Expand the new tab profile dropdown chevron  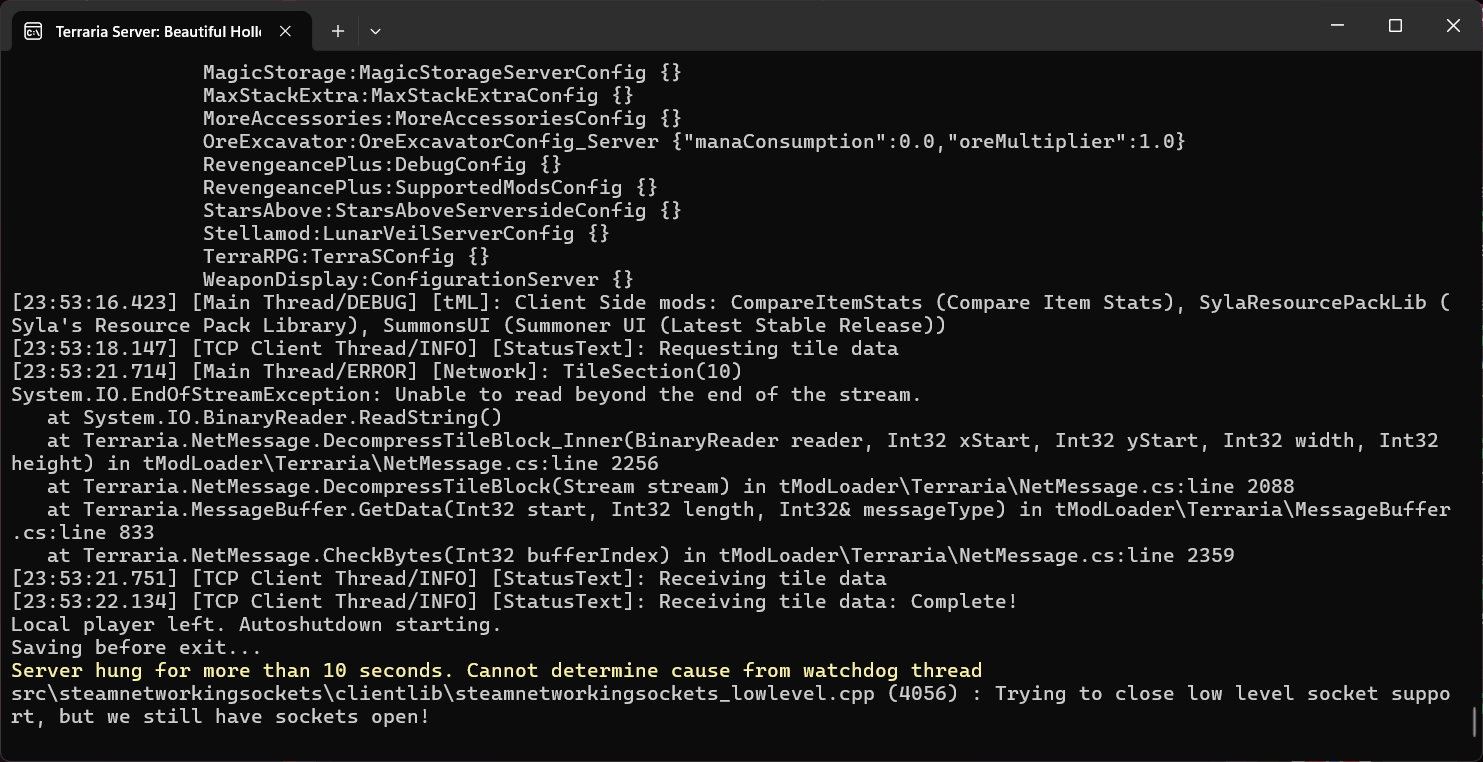pos(375,31)
